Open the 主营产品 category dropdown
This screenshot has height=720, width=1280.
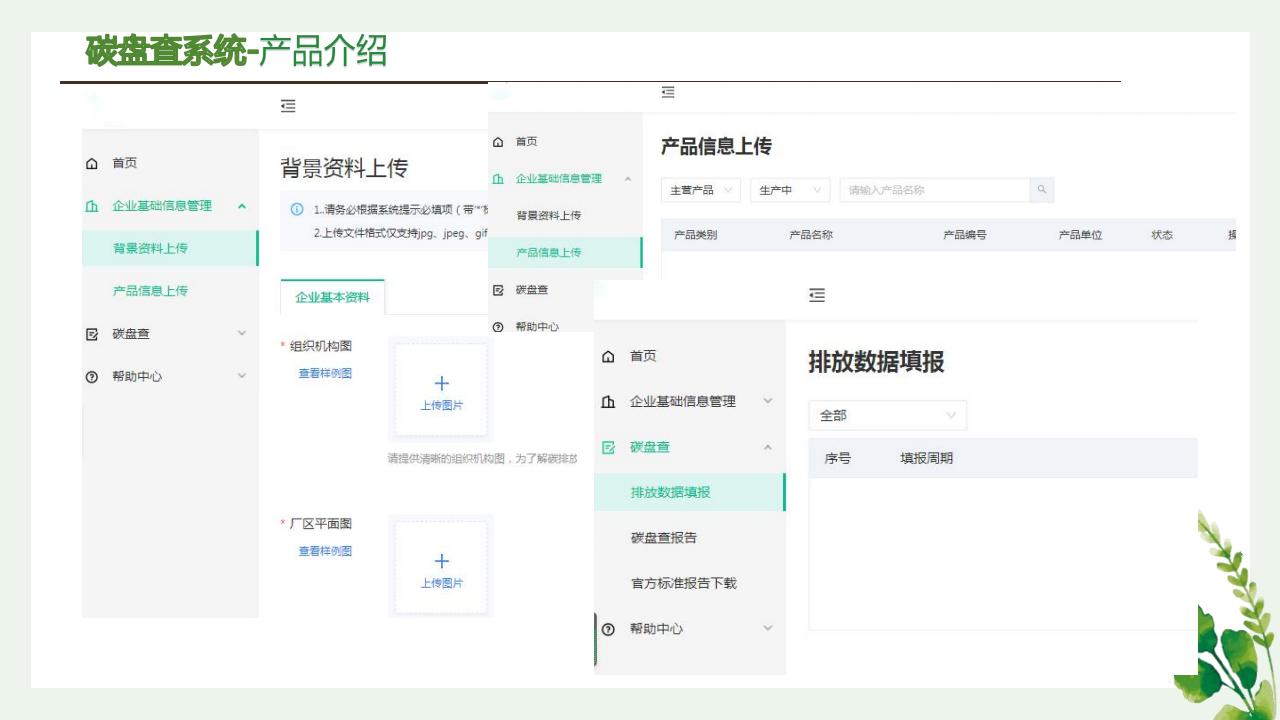point(700,190)
